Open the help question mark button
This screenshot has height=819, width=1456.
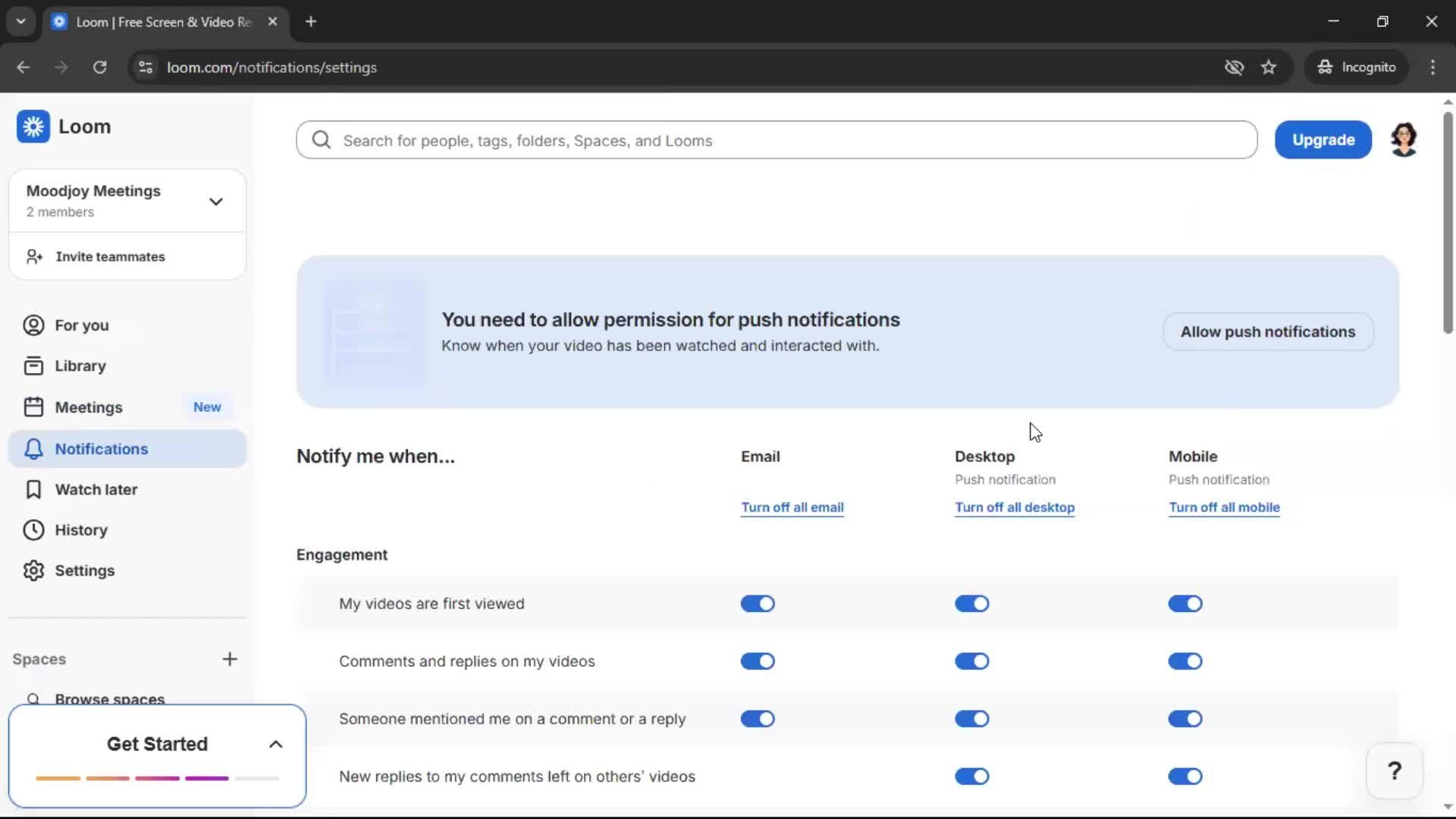click(1394, 771)
